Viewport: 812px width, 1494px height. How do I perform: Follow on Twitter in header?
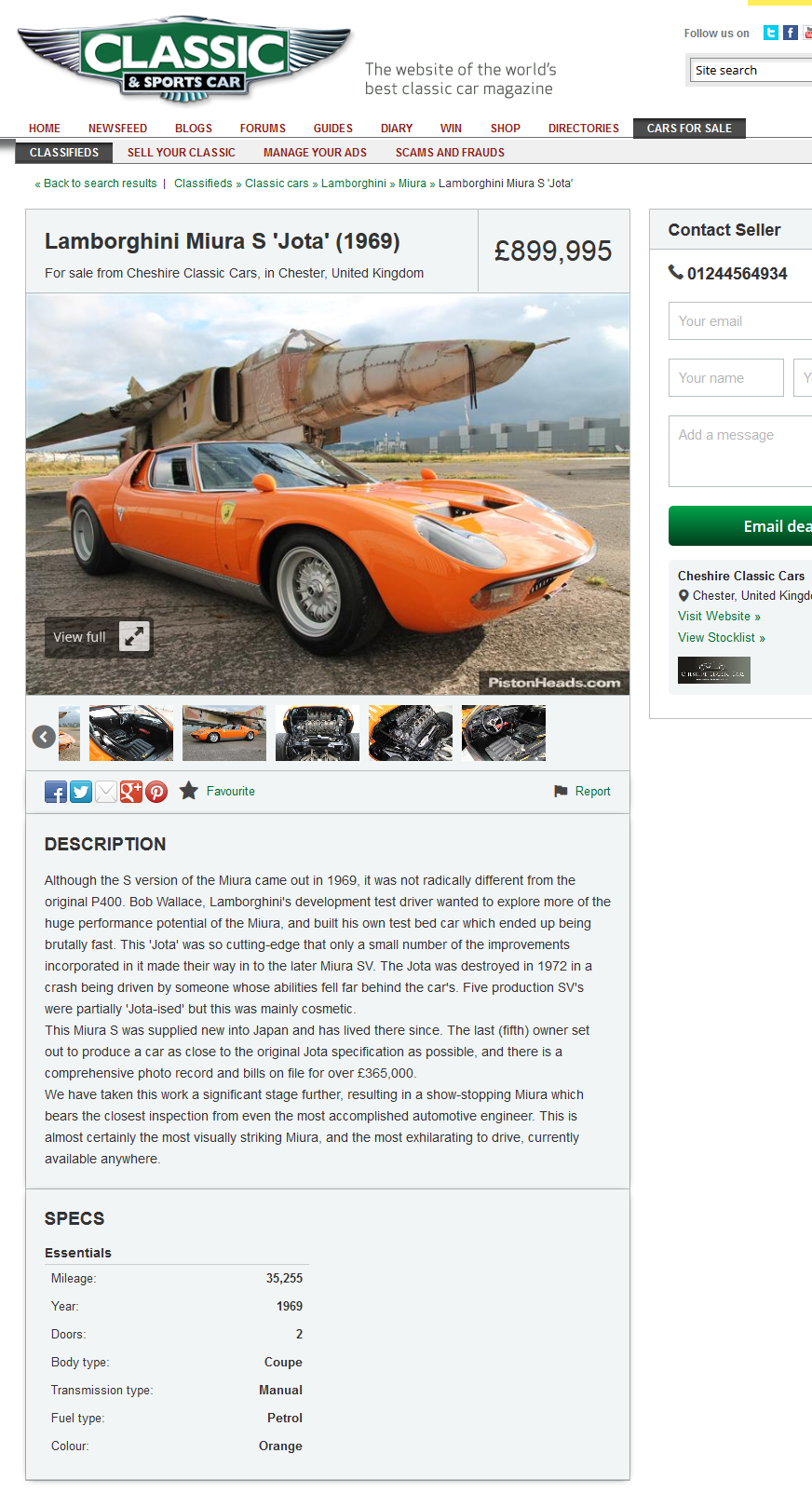click(x=771, y=33)
